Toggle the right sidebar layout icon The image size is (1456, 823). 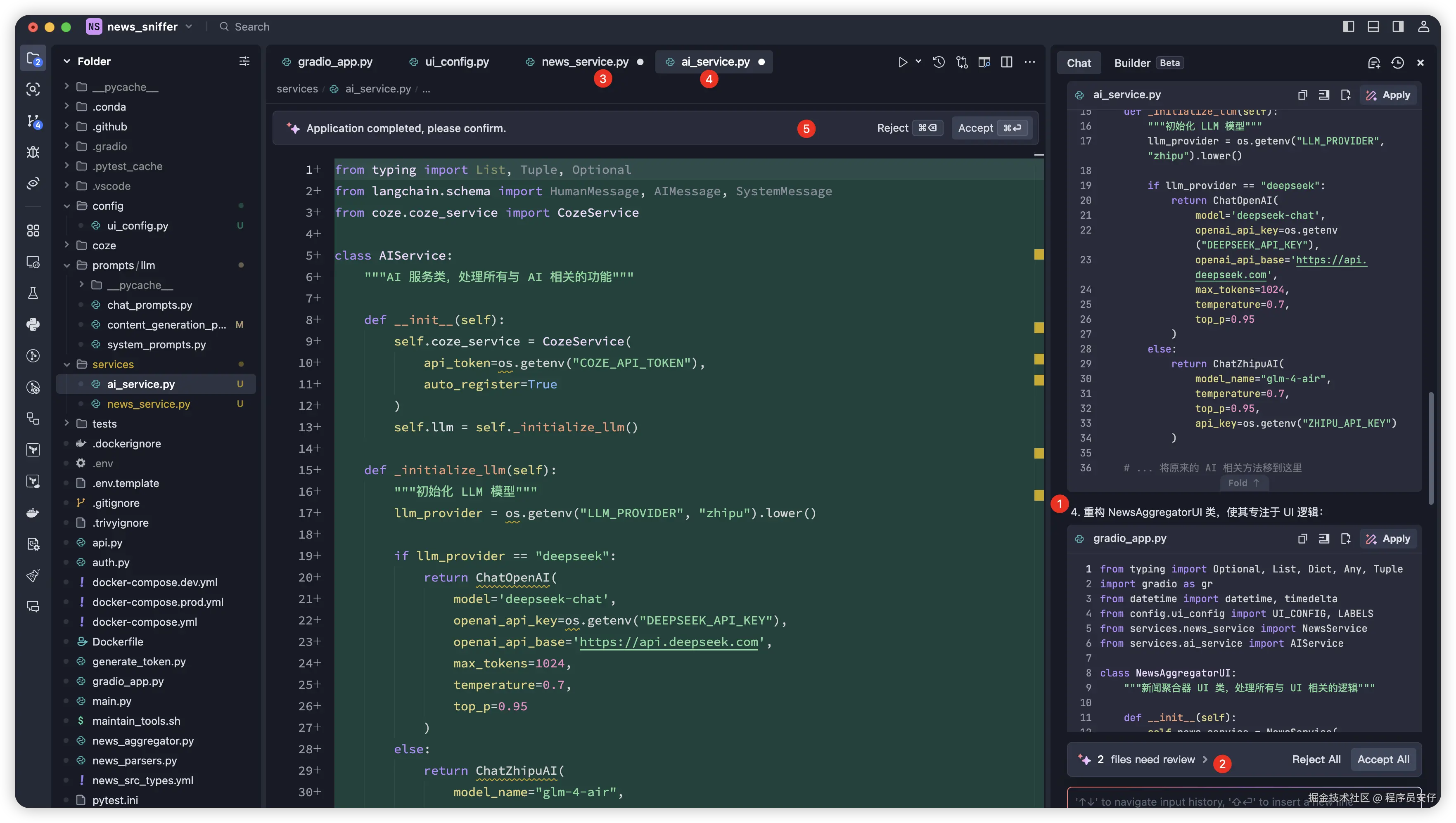click(x=1398, y=26)
